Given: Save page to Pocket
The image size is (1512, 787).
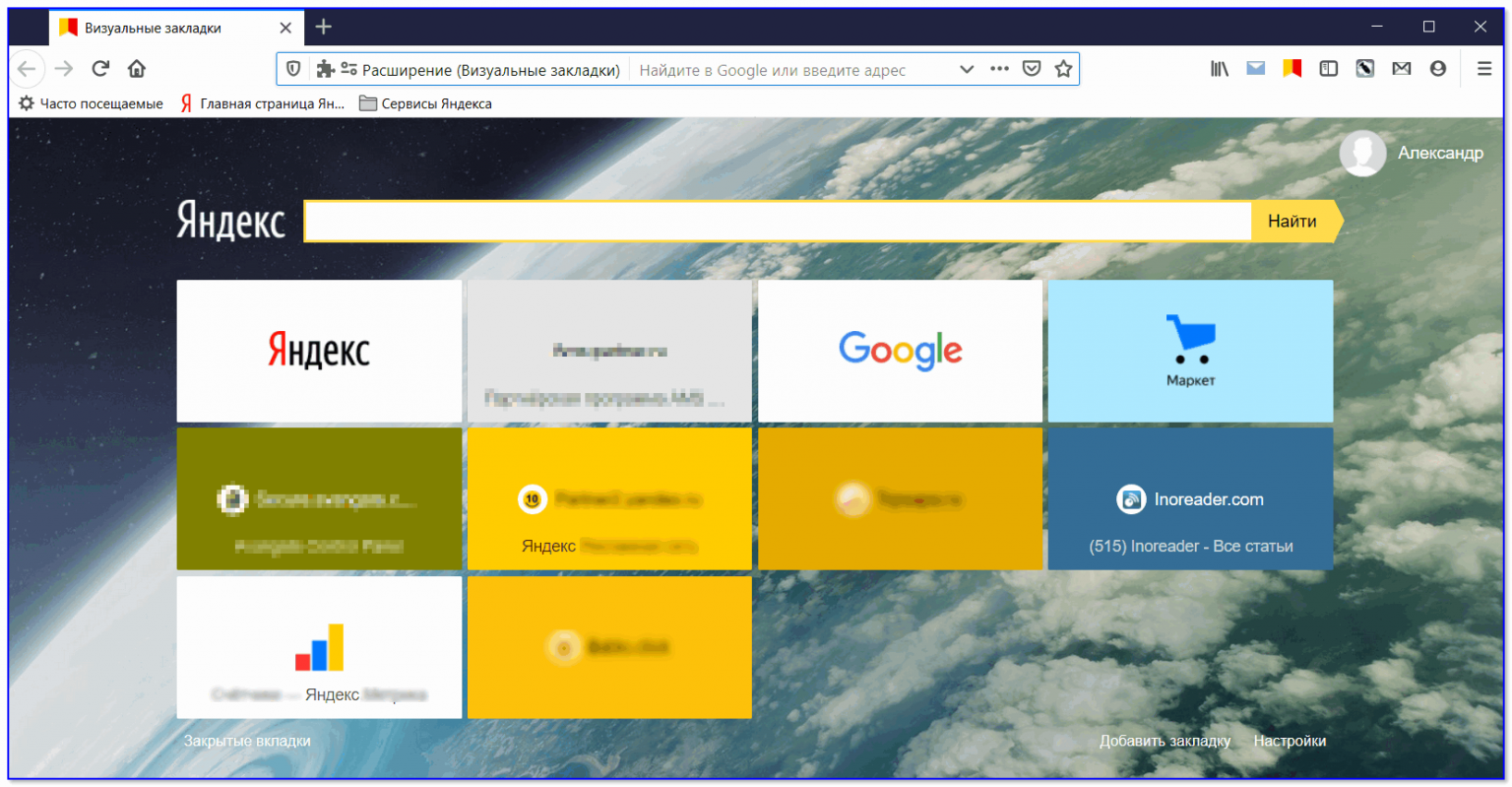Looking at the screenshot, I should [1032, 69].
